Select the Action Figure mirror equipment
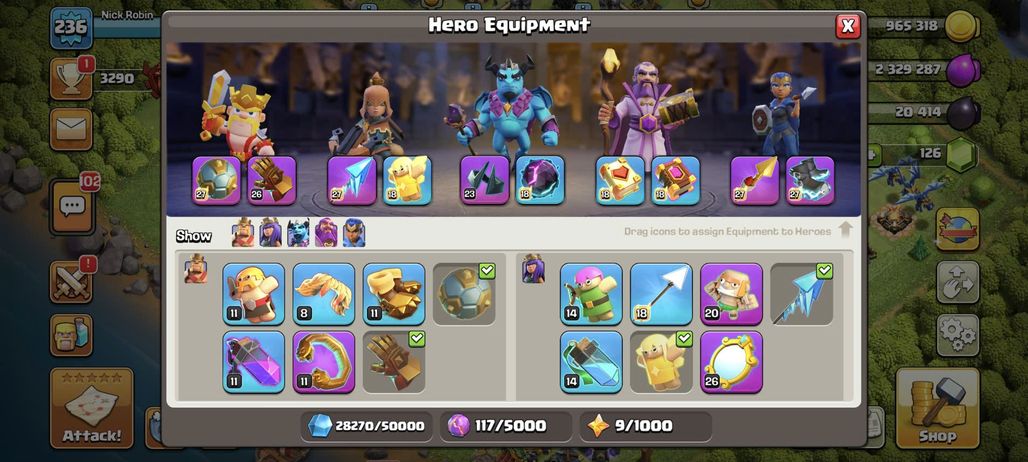The width and height of the screenshot is (1028, 462). (x=732, y=362)
